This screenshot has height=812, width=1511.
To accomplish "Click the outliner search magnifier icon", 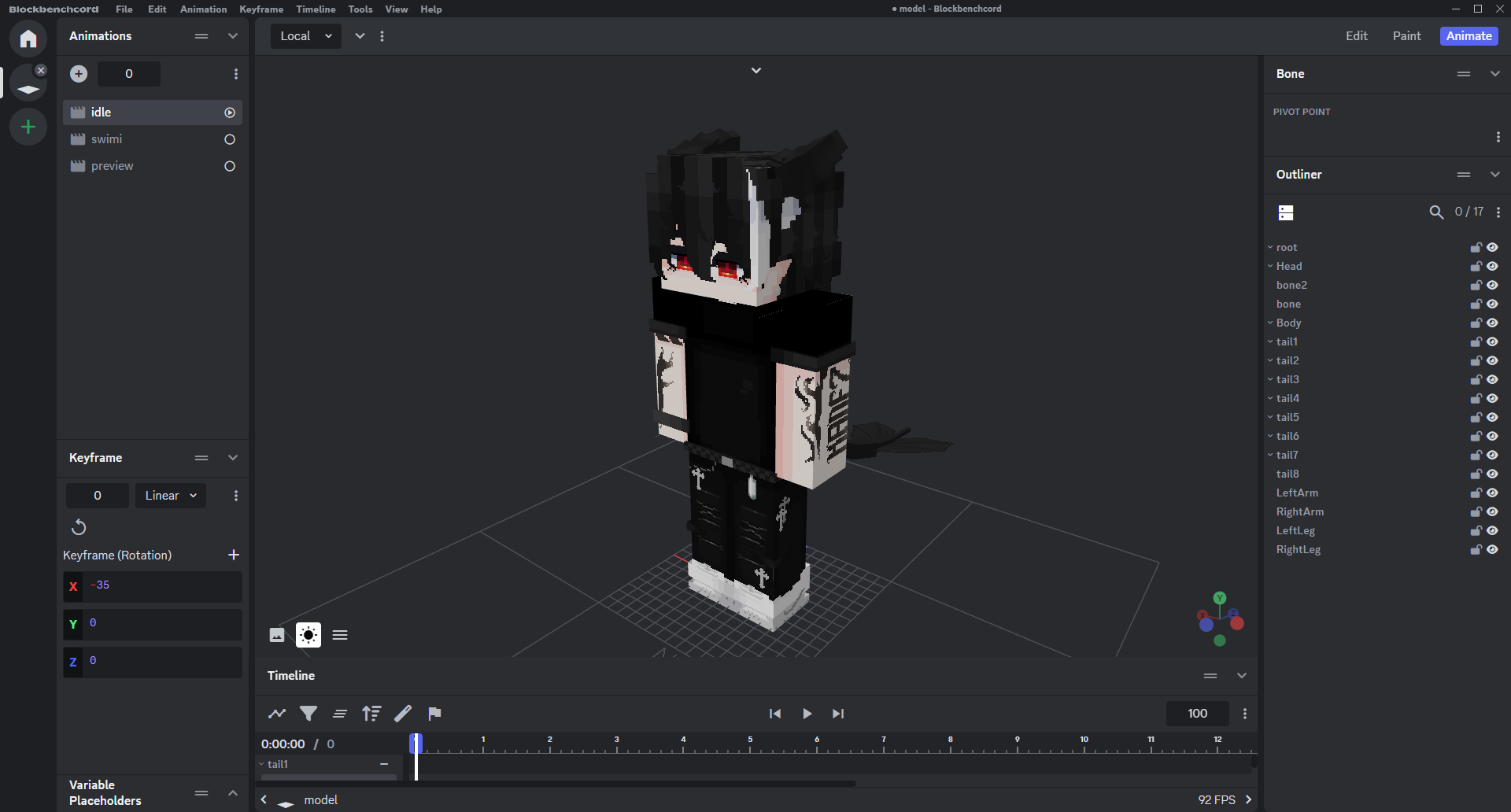I will point(1436,212).
